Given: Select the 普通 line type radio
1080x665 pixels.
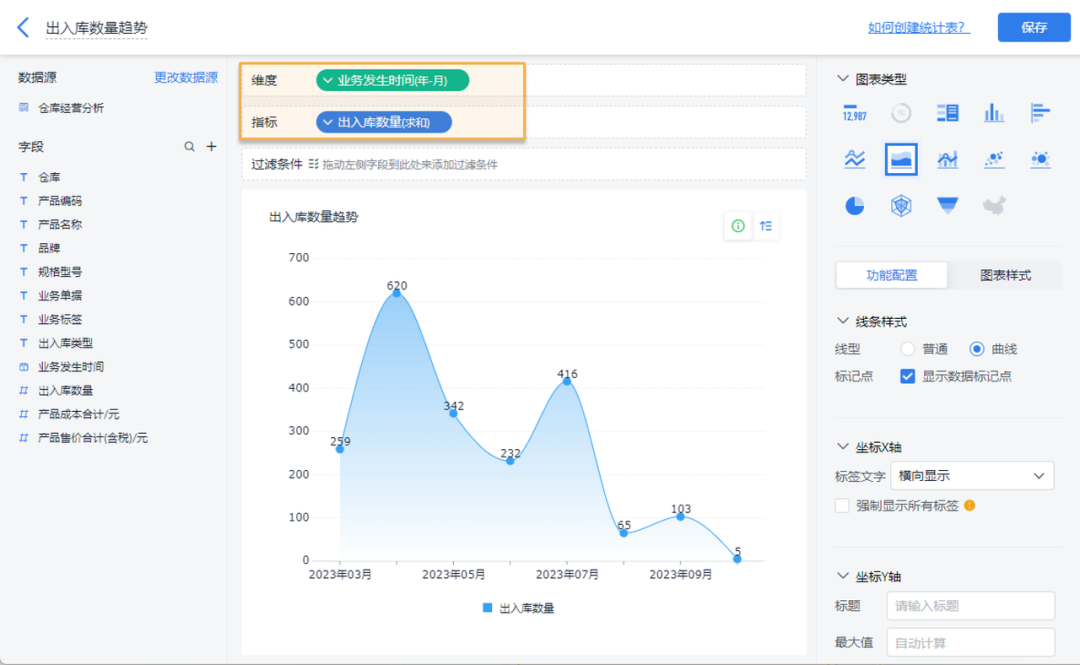Looking at the screenshot, I should tap(907, 349).
